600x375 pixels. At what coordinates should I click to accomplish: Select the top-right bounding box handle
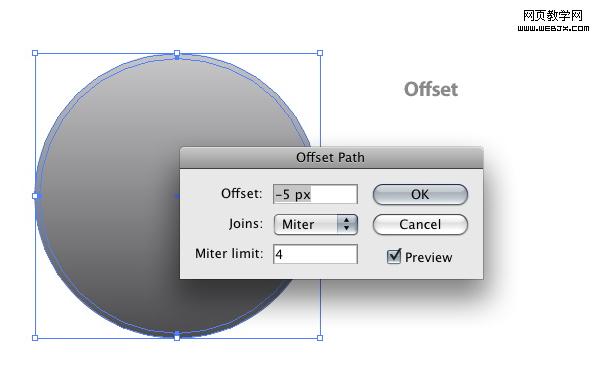(320, 53)
